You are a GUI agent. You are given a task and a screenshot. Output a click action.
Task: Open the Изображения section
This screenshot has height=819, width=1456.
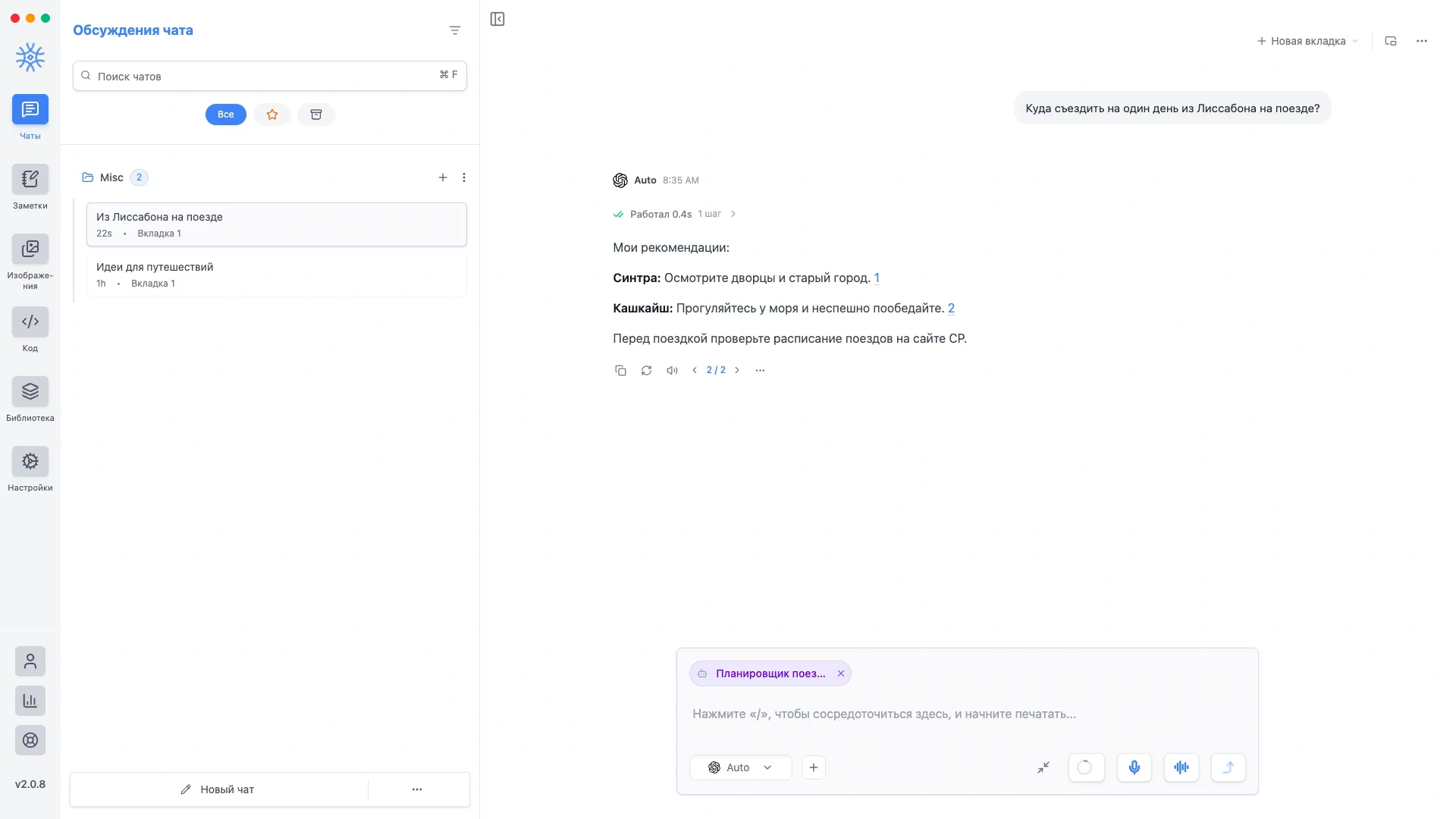(x=30, y=249)
